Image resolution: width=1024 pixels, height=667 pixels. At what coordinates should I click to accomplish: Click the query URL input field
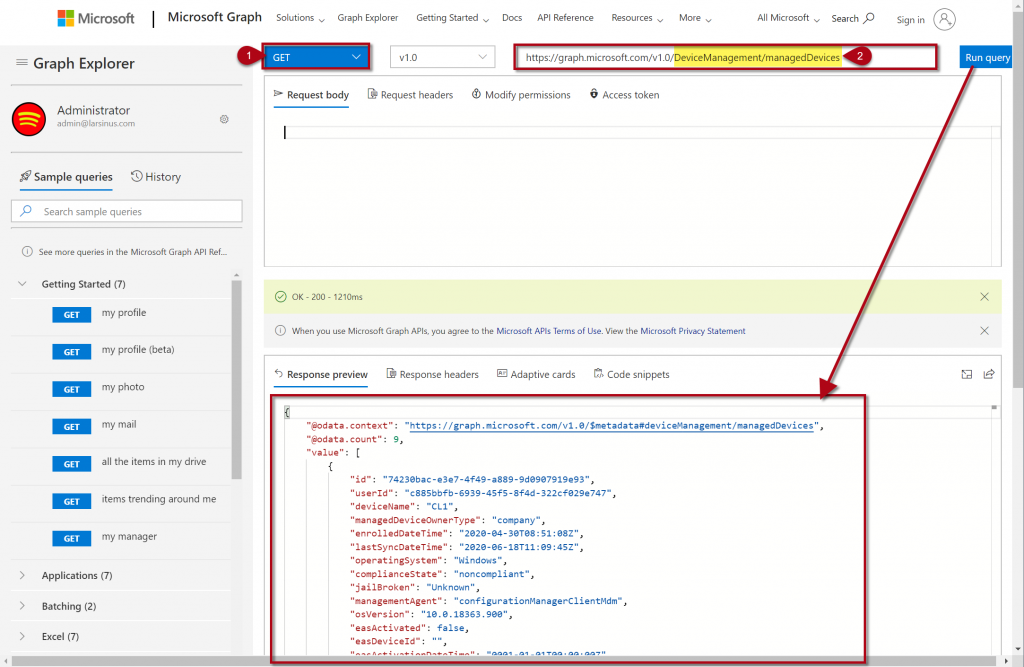coord(726,57)
